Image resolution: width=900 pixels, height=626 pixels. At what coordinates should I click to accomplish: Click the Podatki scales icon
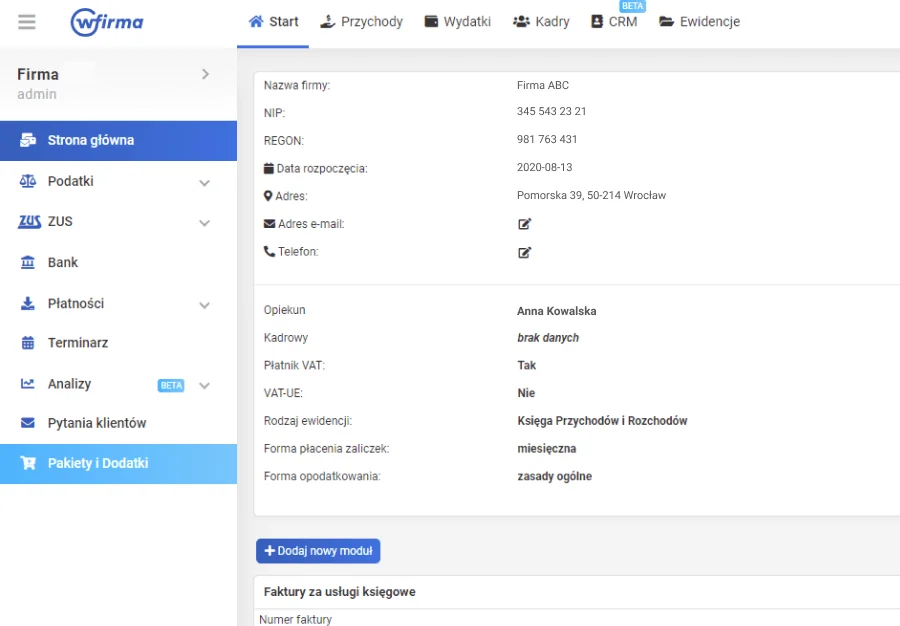28,181
